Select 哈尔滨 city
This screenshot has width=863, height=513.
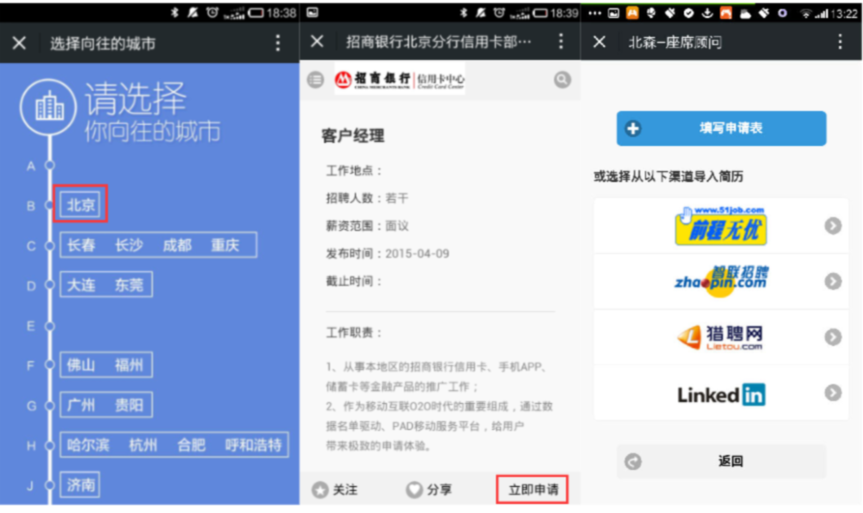[x=88, y=445]
